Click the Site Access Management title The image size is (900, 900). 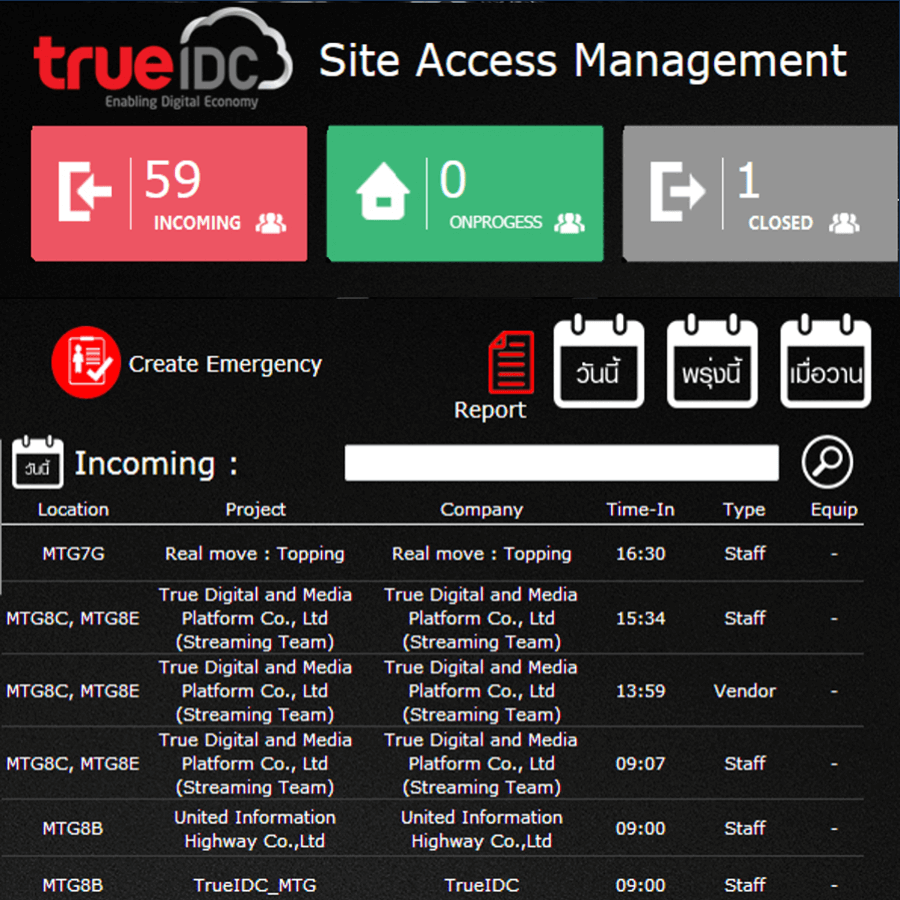pyautogui.click(x=583, y=60)
